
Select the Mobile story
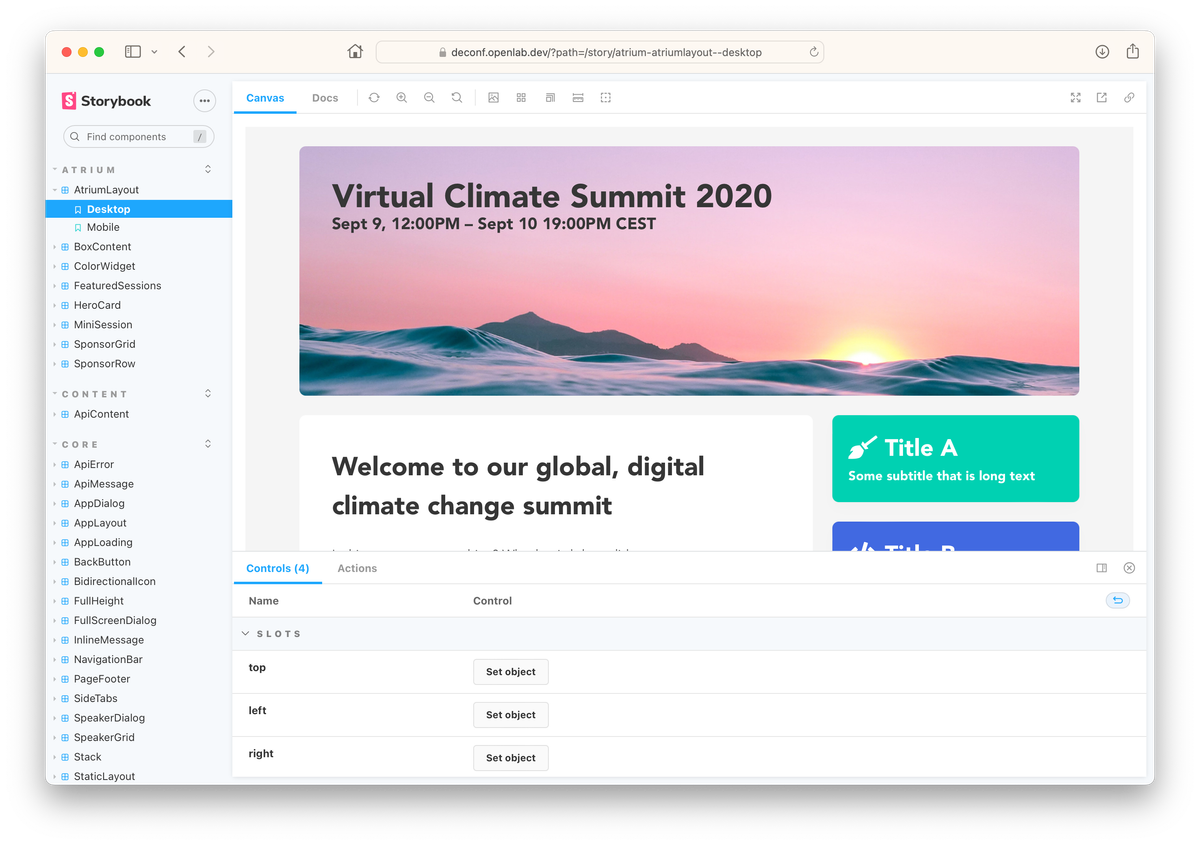point(103,228)
